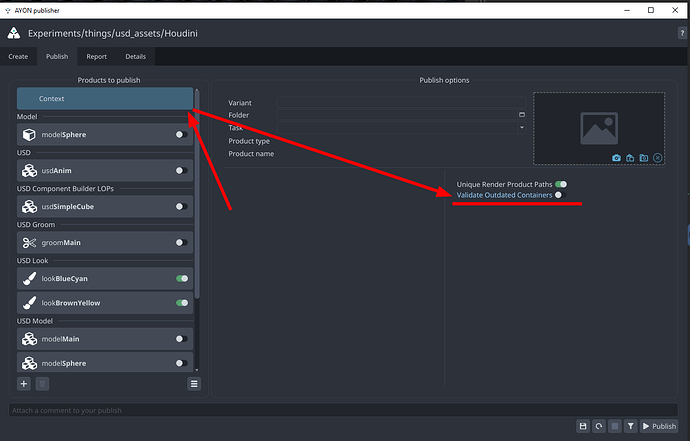This screenshot has height=441, width=690.
Task: Maximize the AYON publisher window
Action: coord(651,10)
